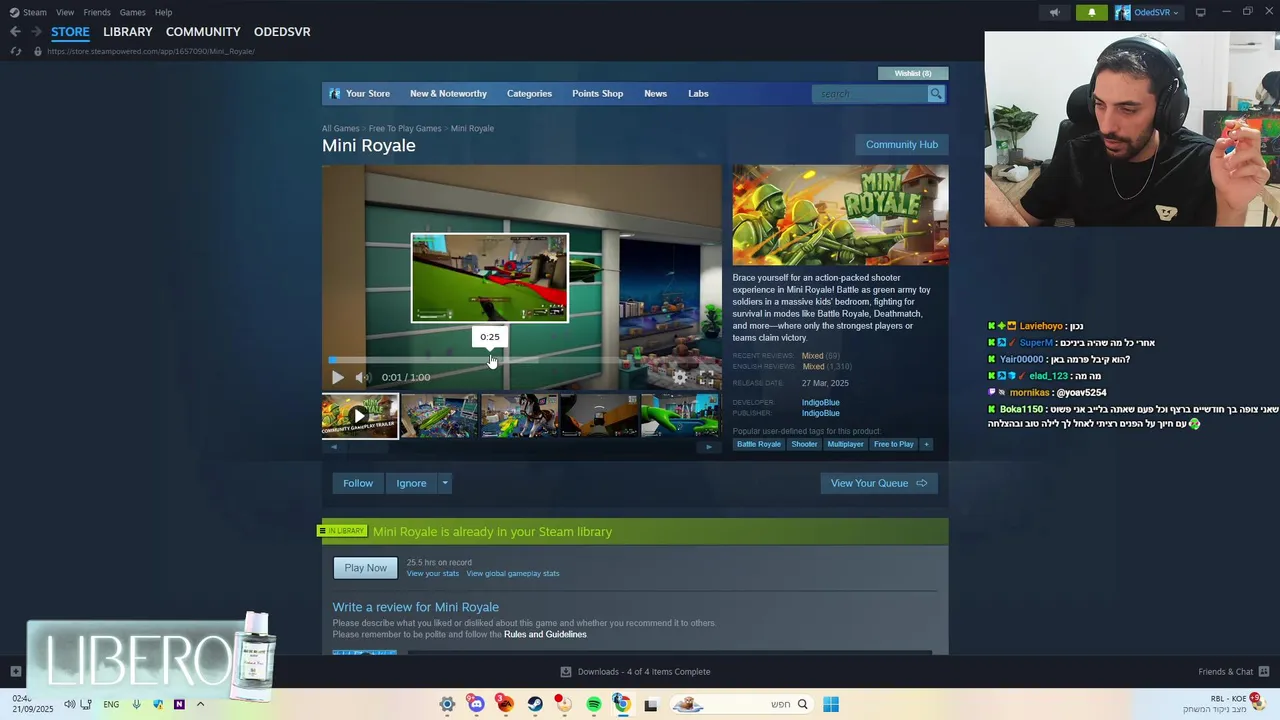
Task: Open the Rules and Guidelines link
Action: click(545, 635)
